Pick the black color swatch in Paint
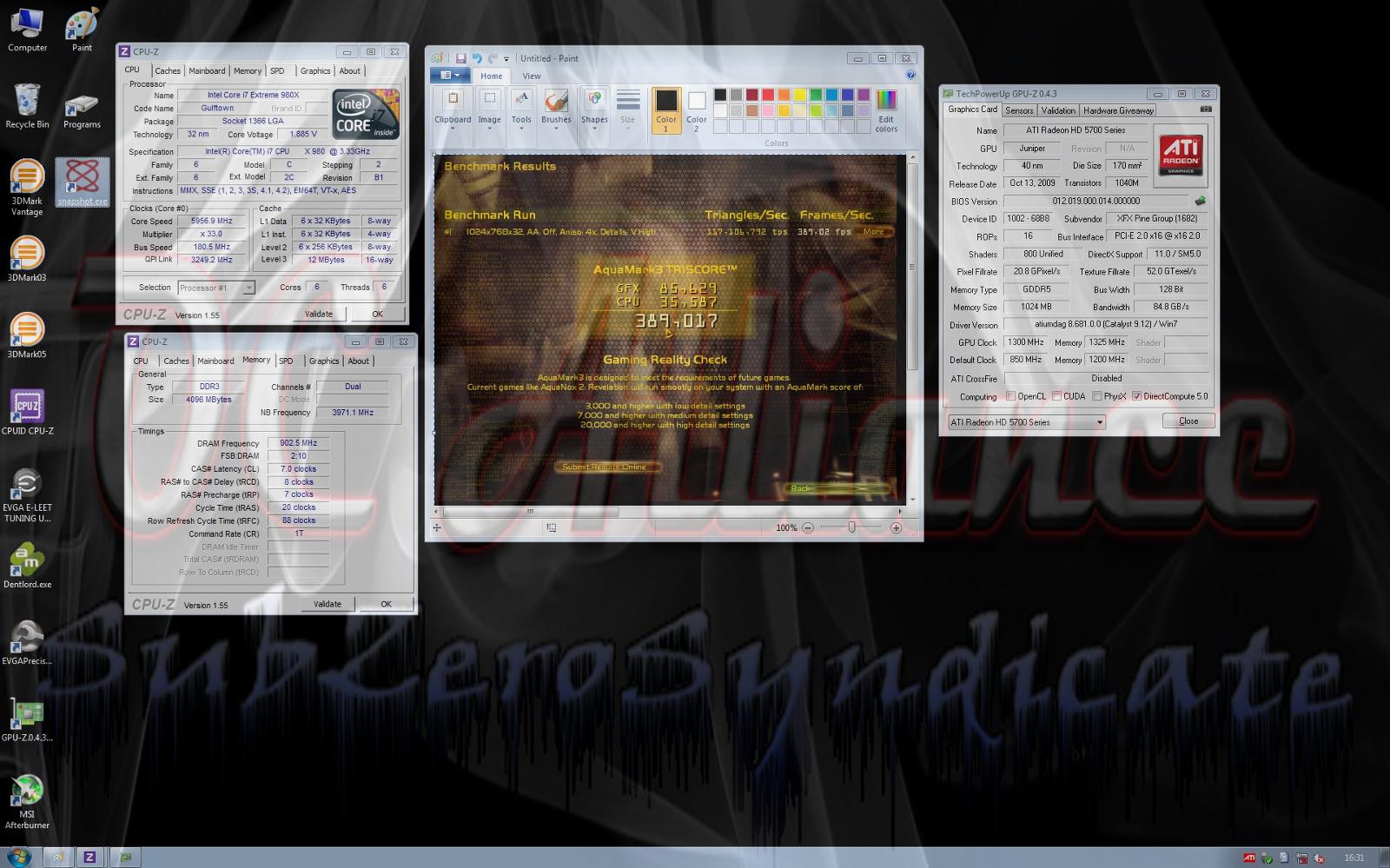The image size is (1390, 868). click(x=720, y=95)
